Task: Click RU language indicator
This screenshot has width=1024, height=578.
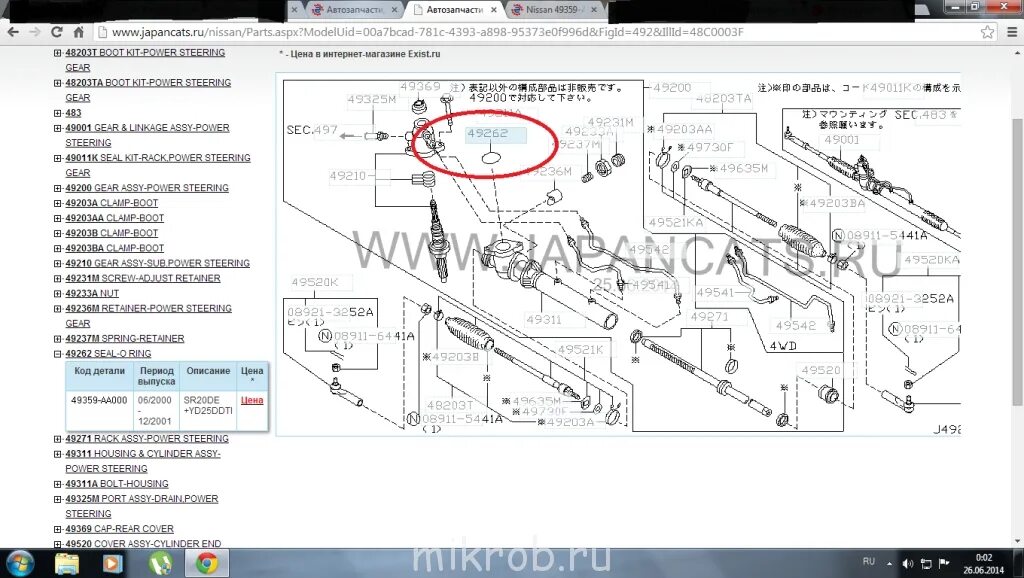Action: tap(869, 562)
